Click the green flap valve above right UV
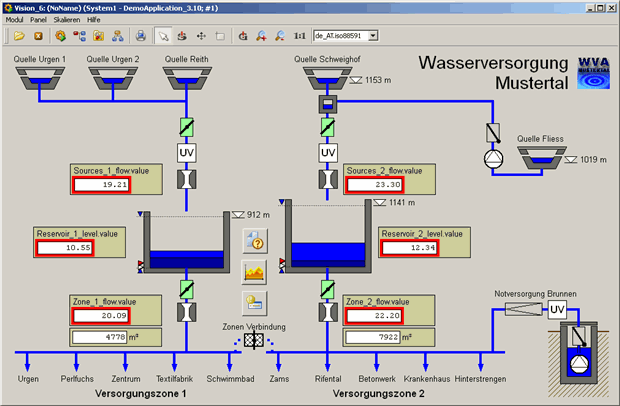This screenshot has width=620, height=406. click(x=327, y=127)
